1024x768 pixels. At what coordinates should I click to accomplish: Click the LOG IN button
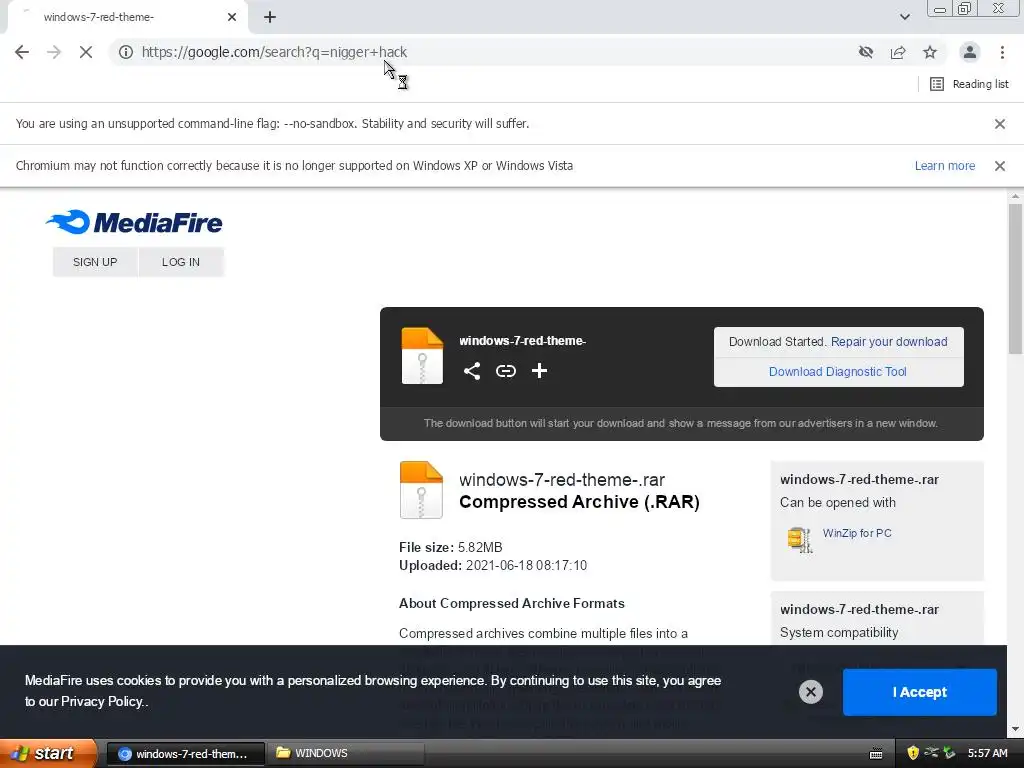(181, 263)
